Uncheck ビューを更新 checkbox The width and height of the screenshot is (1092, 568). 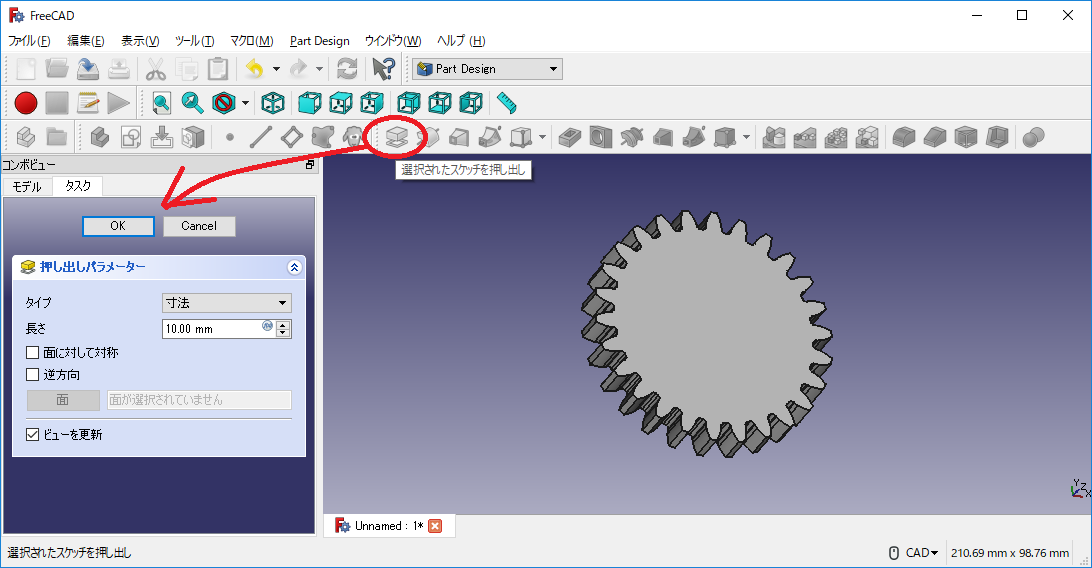[32, 434]
